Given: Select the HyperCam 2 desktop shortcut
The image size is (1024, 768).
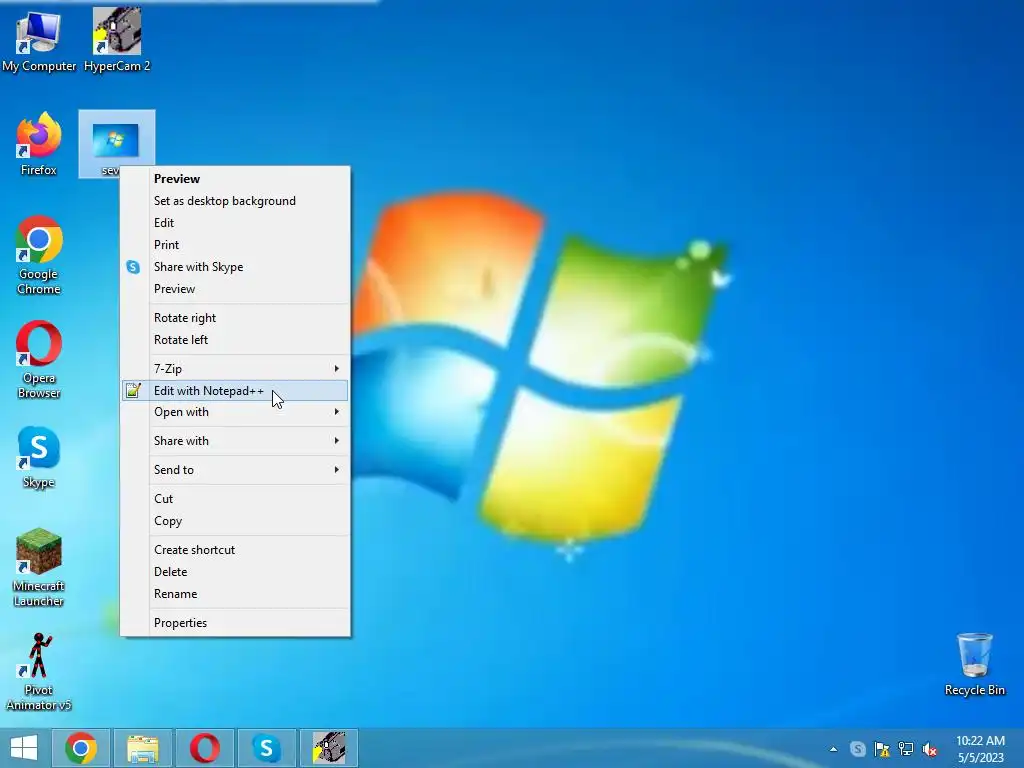Looking at the screenshot, I should pyautogui.click(x=117, y=40).
